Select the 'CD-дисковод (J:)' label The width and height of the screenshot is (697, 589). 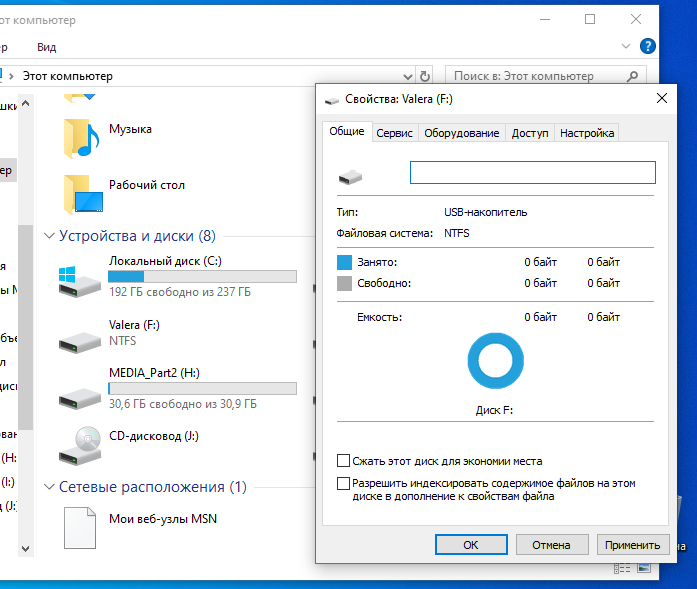tap(154, 436)
